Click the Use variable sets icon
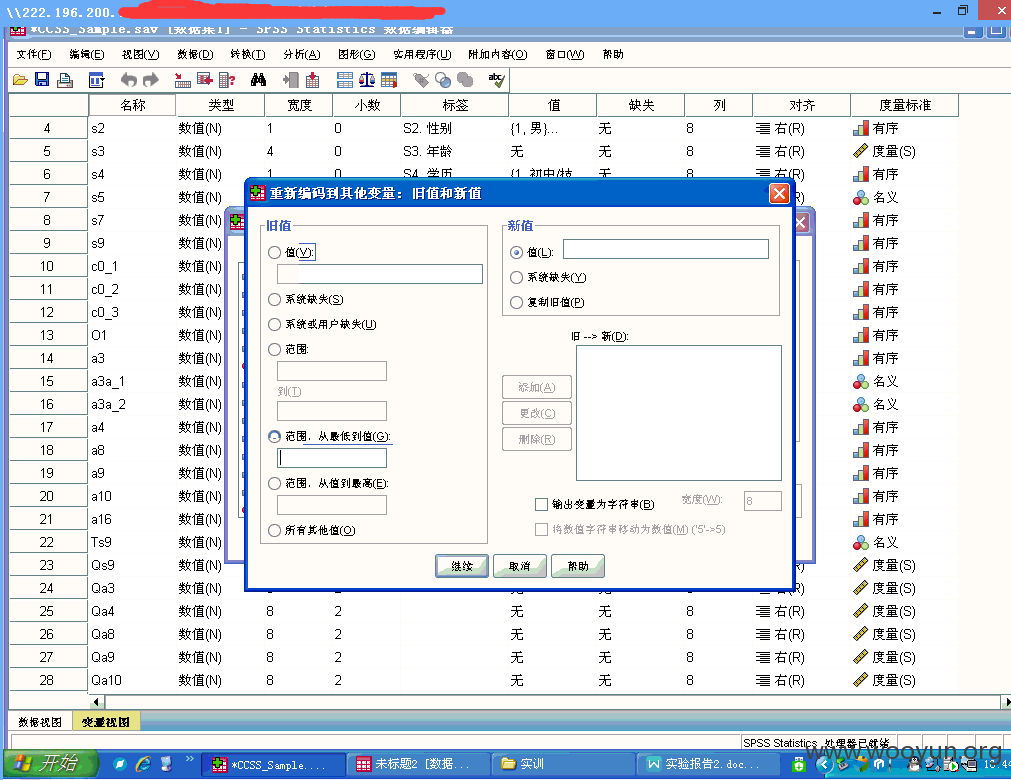The image size is (1011, 780). tap(443, 80)
